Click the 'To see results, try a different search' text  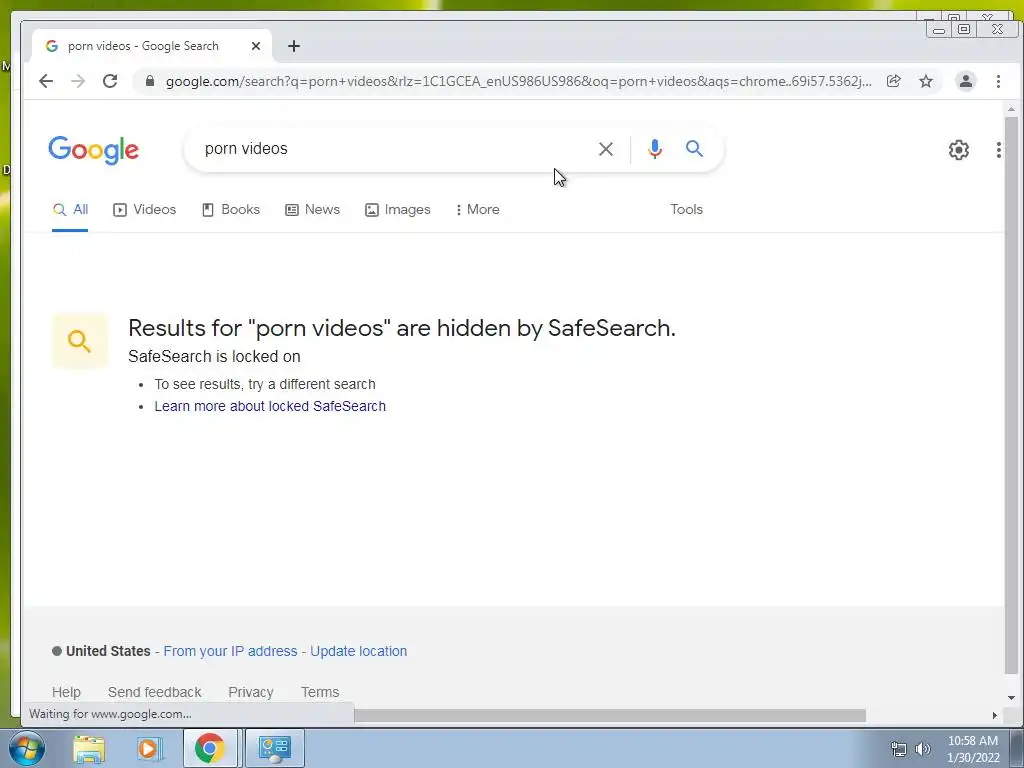pos(264,384)
